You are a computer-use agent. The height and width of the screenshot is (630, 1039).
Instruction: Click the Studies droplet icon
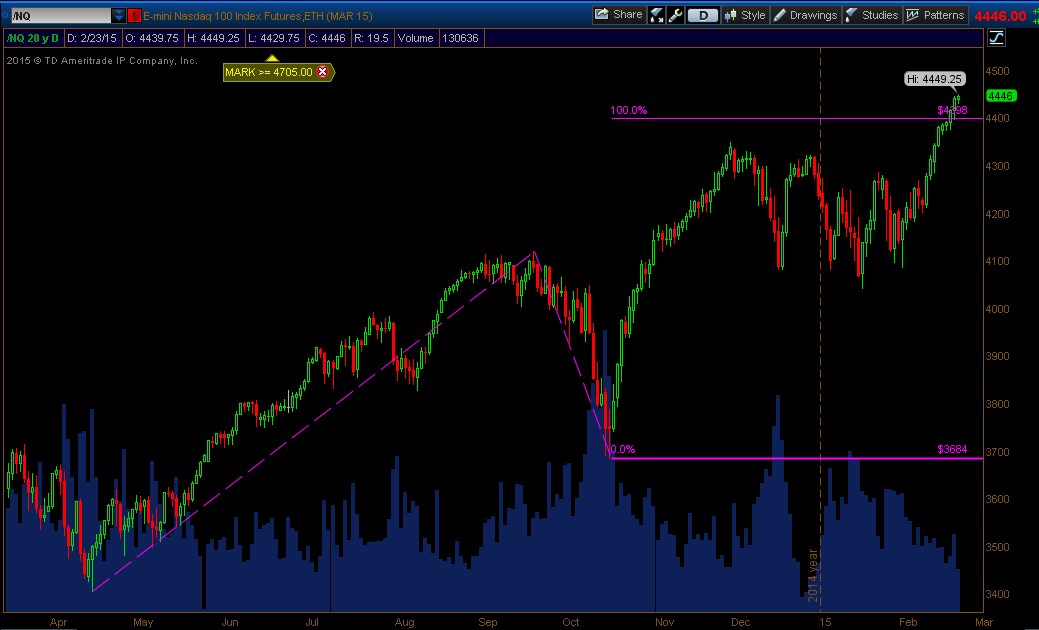849,14
